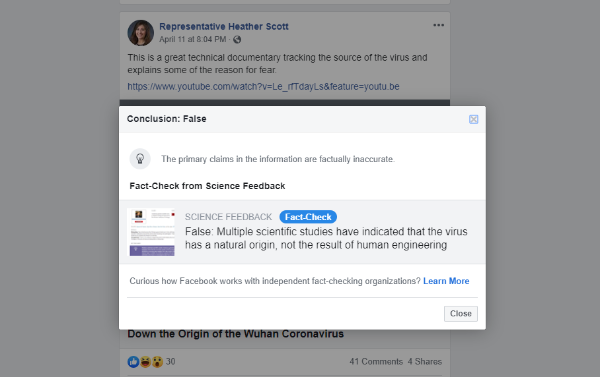600x377 pixels.
Task: Click Heather Scott's profile picture
Action: click(x=141, y=33)
